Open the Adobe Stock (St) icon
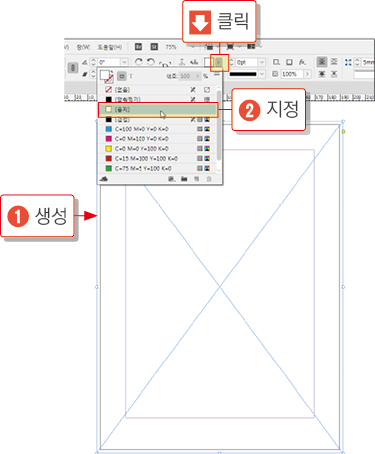This screenshot has height=454, width=375. click(x=154, y=47)
